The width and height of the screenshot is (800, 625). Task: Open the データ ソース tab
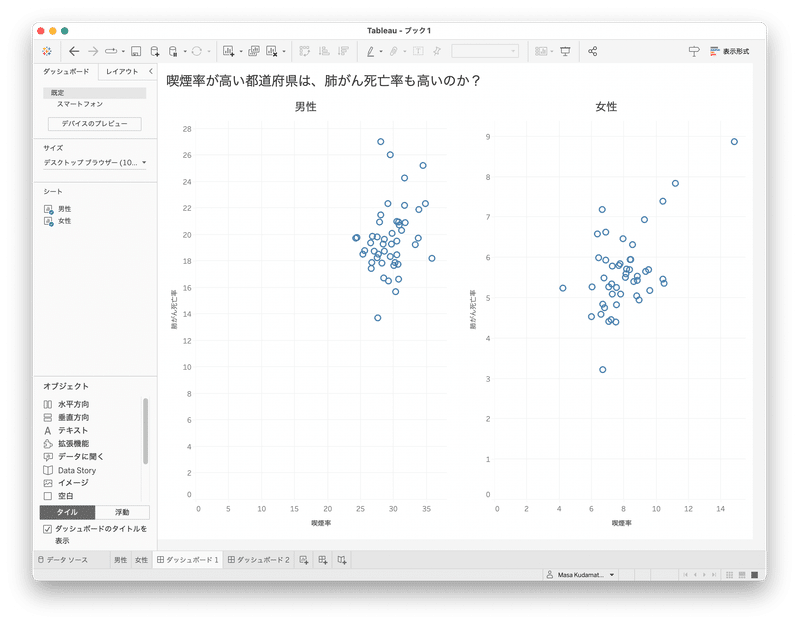63,560
